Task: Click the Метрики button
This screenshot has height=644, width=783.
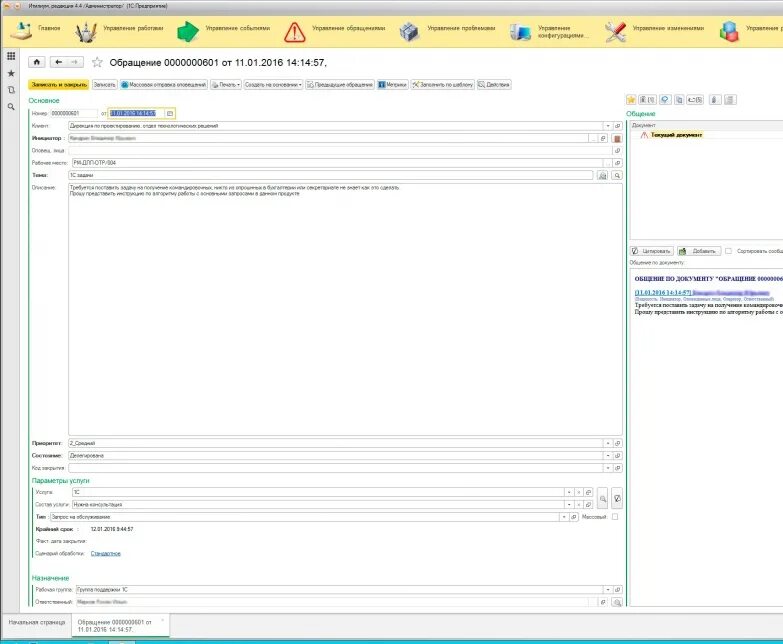Action: tap(392, 85)
